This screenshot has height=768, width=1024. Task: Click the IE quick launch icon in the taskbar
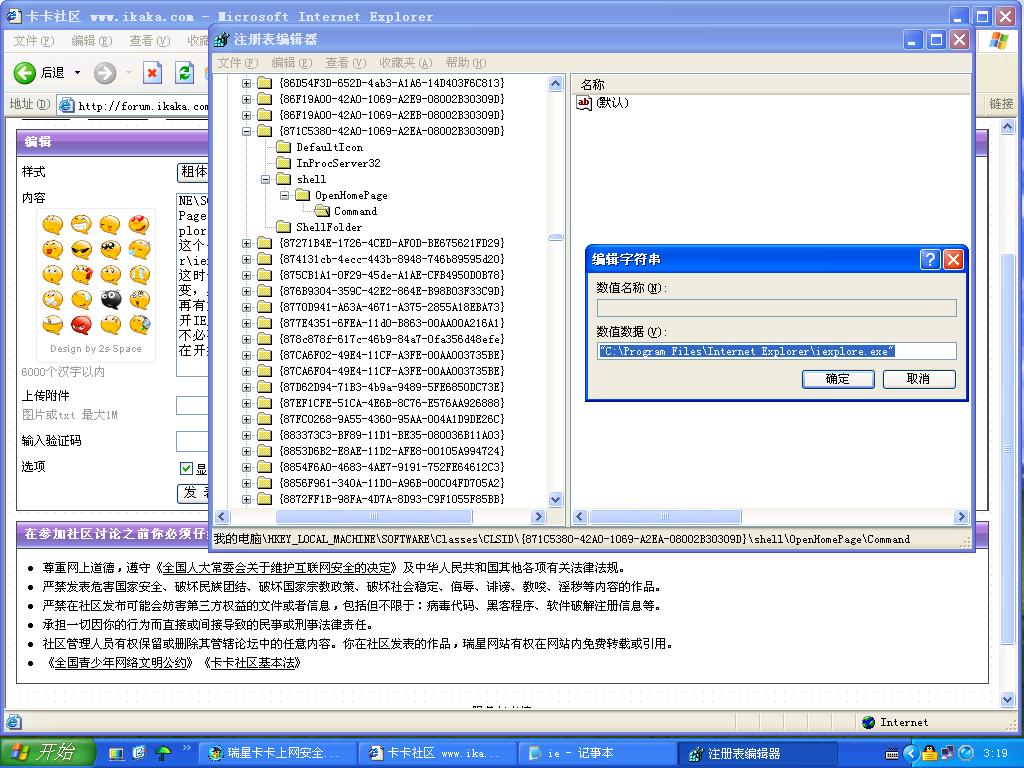[x=139, y=753]
